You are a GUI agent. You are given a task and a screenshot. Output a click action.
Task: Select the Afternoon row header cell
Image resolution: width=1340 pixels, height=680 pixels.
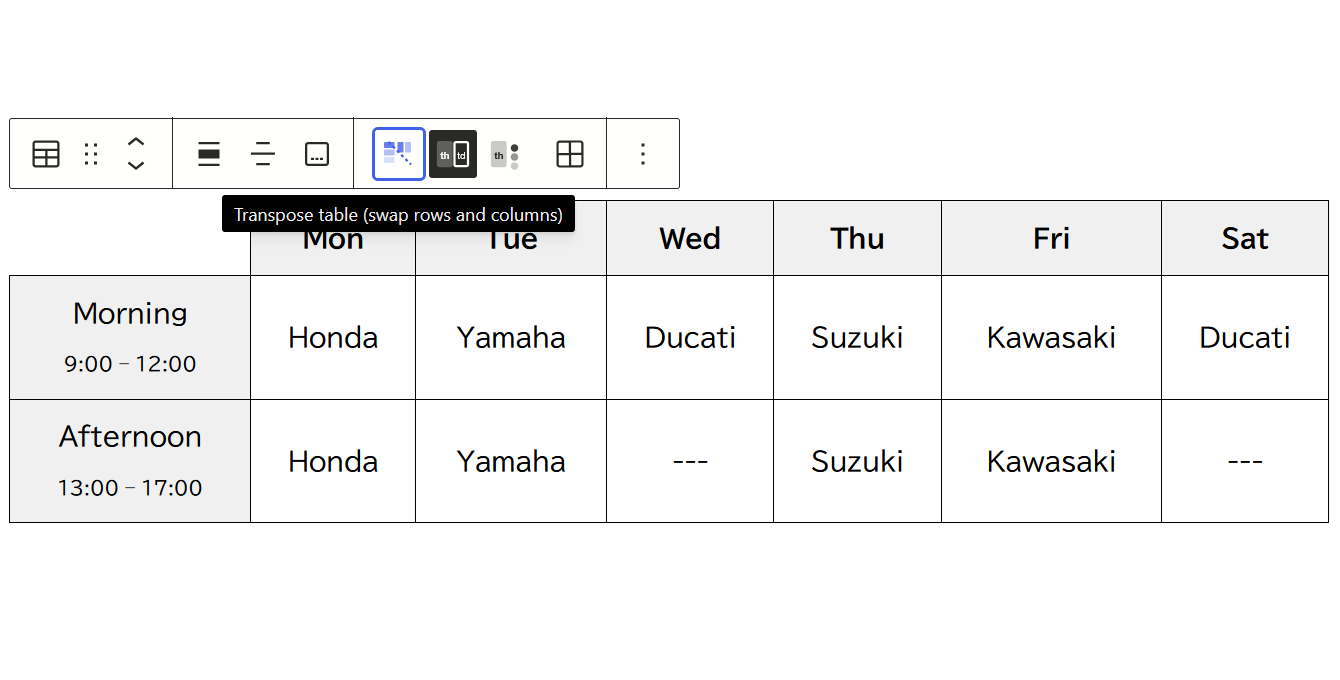130,461
